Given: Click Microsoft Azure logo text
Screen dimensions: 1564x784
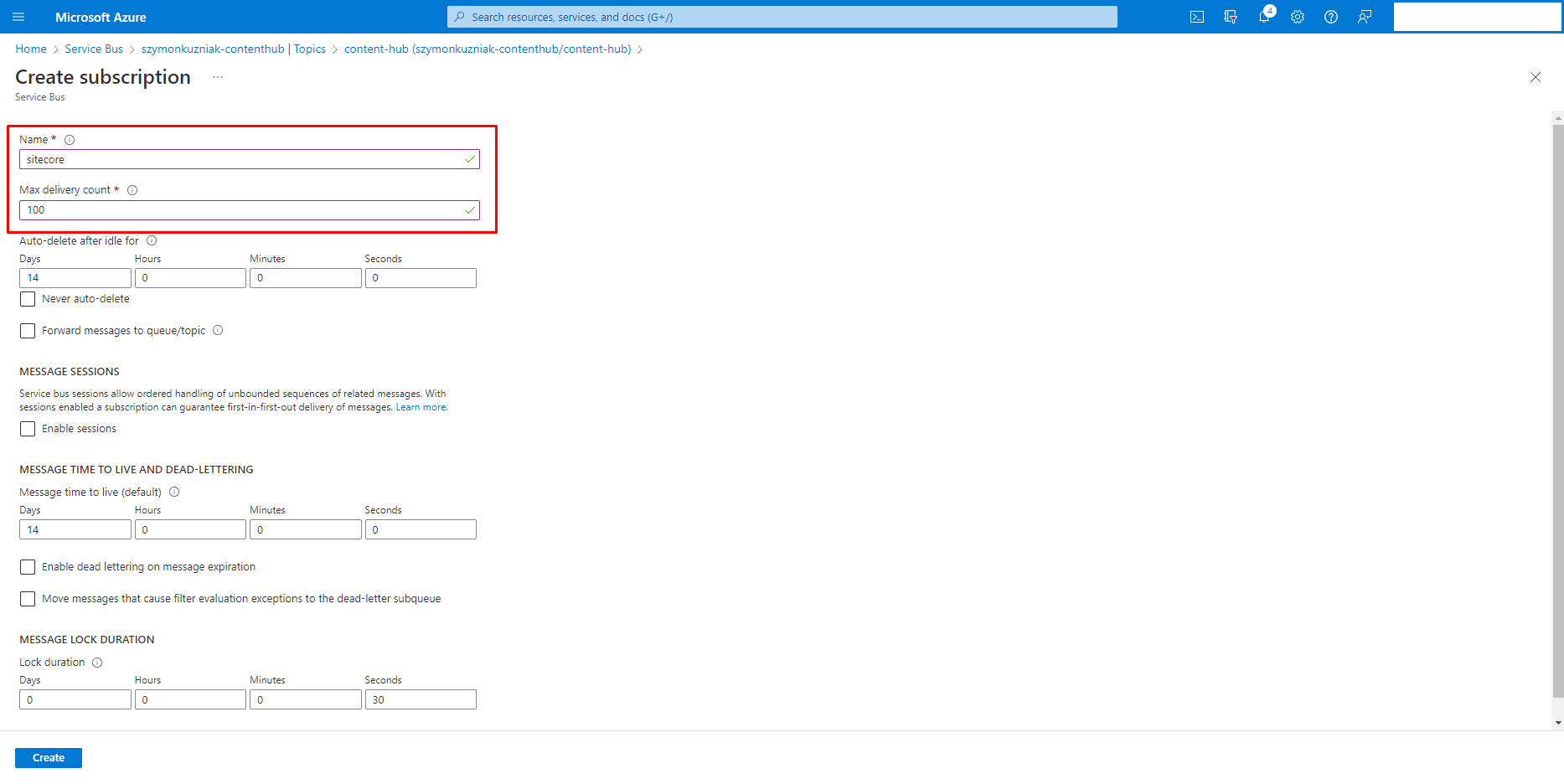Looking at the screenshot, I should 101,17.
